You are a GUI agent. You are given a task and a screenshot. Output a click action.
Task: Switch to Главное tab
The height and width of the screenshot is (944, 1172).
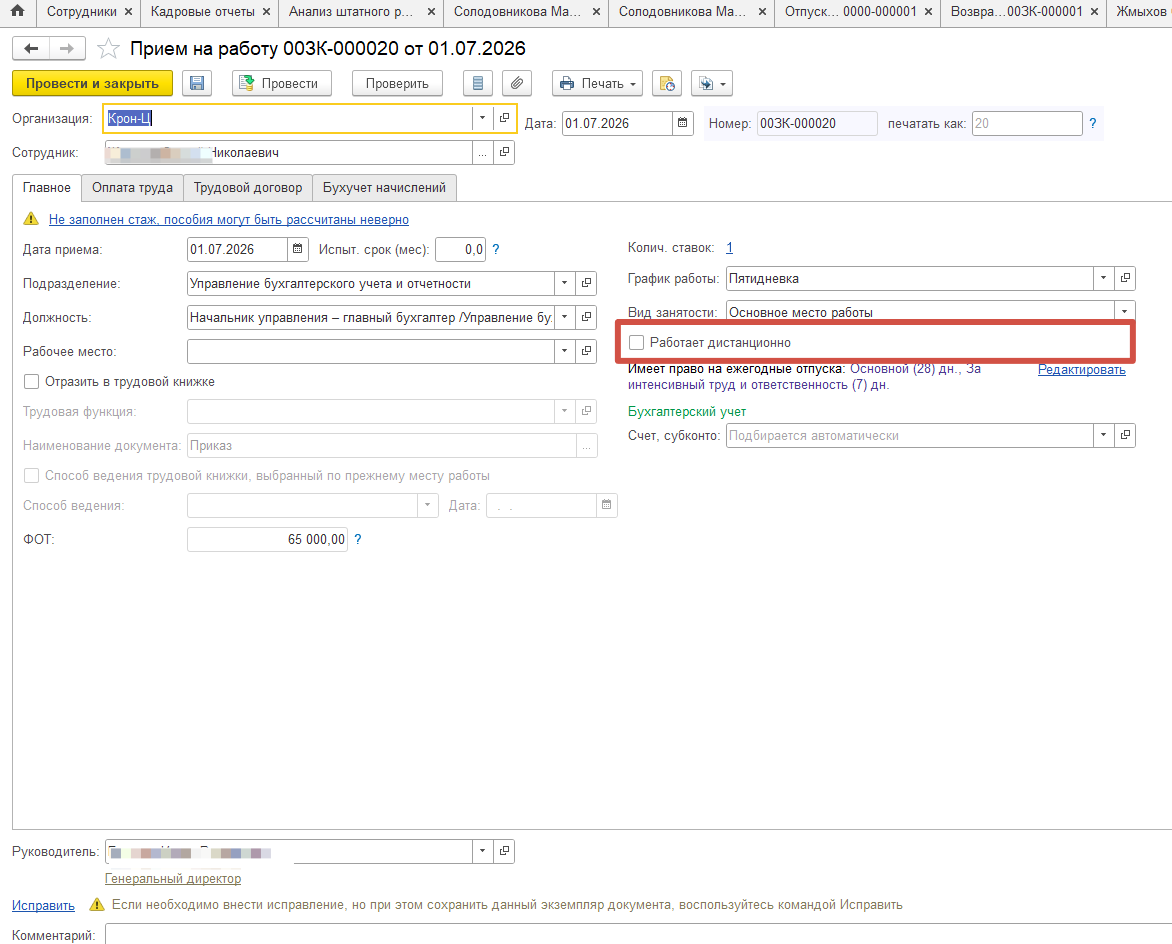point(46,188)
